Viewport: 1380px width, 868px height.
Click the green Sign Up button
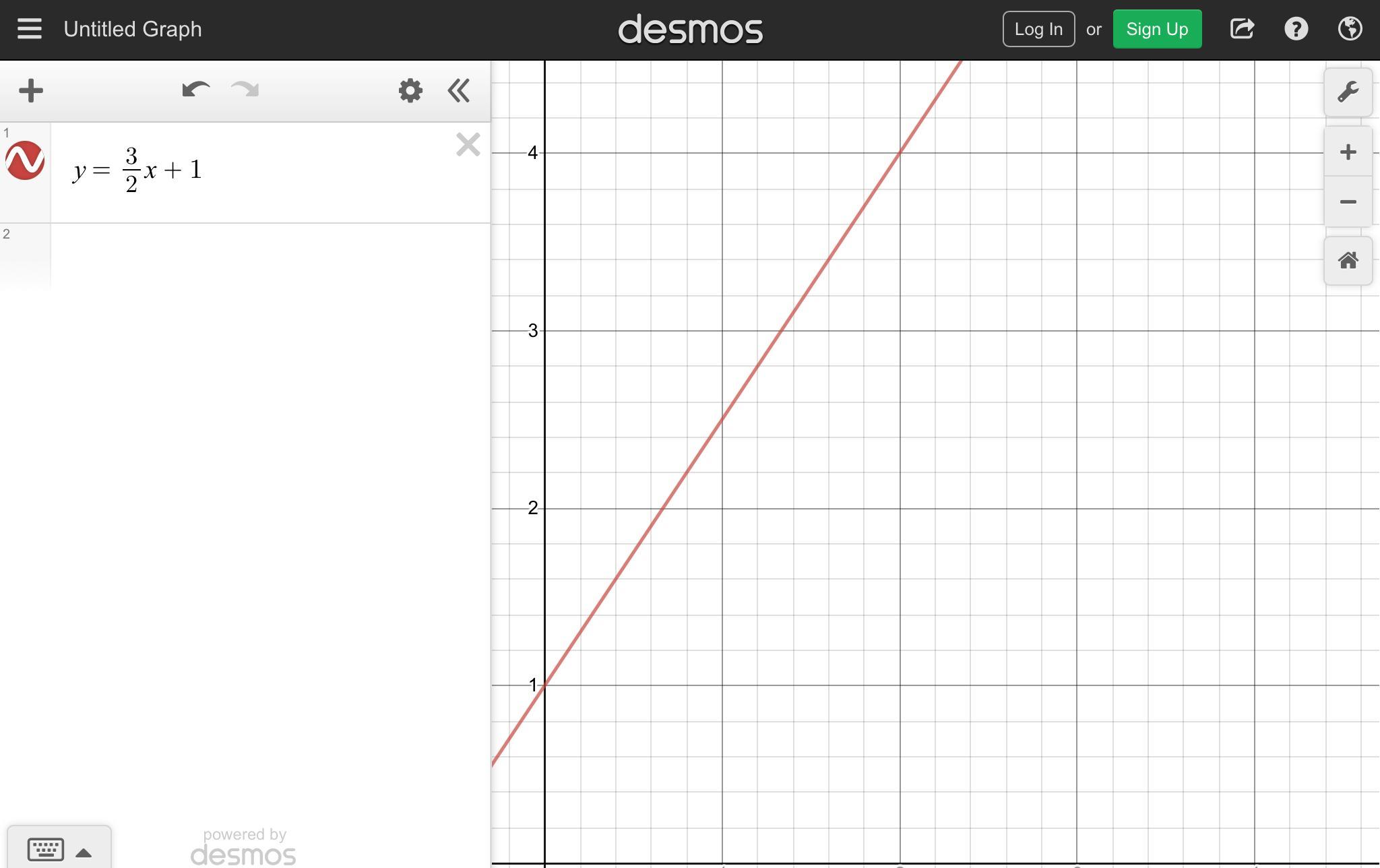click(1156, 29)
